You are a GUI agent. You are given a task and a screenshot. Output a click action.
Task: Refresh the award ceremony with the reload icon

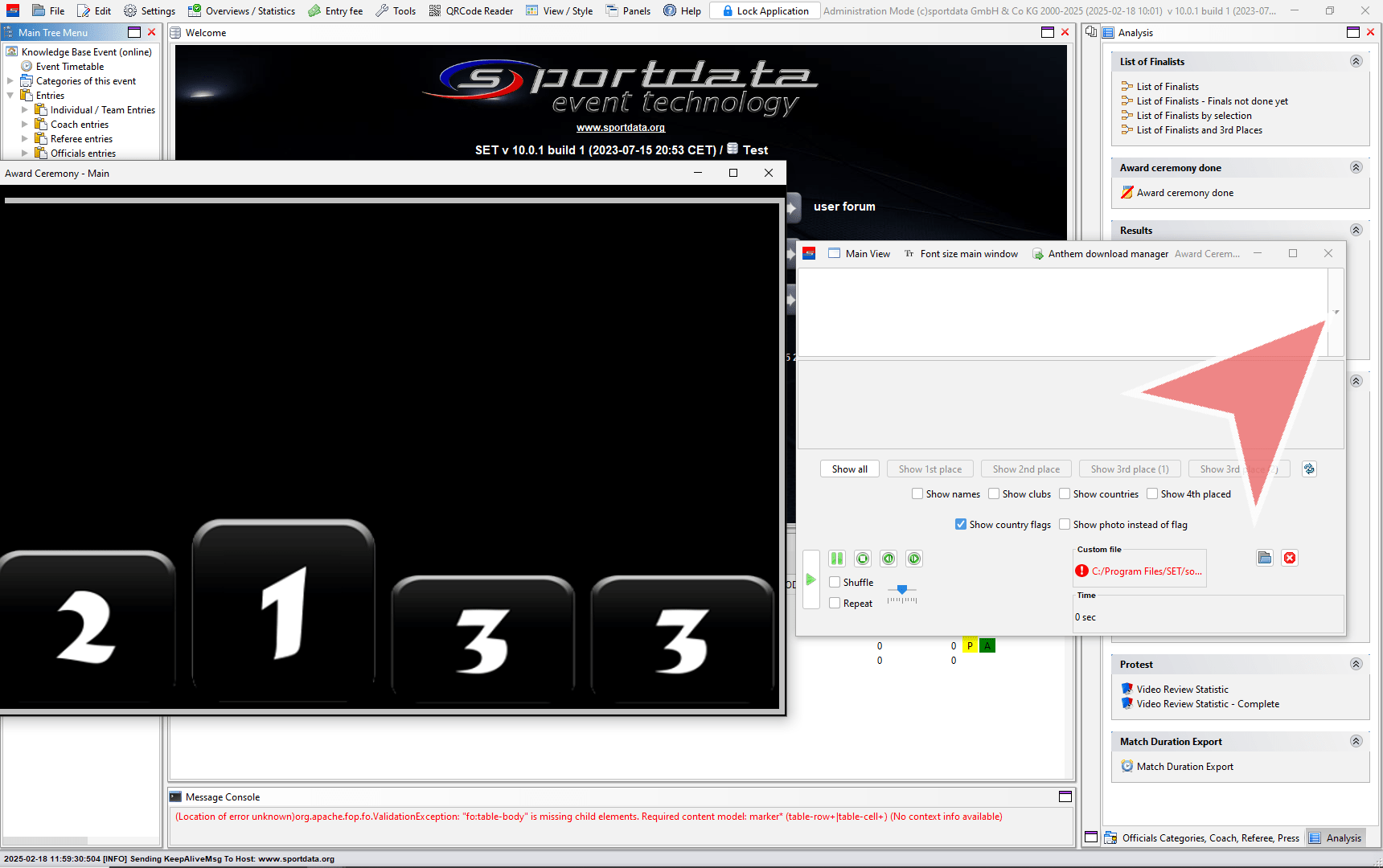point(1309,469)
